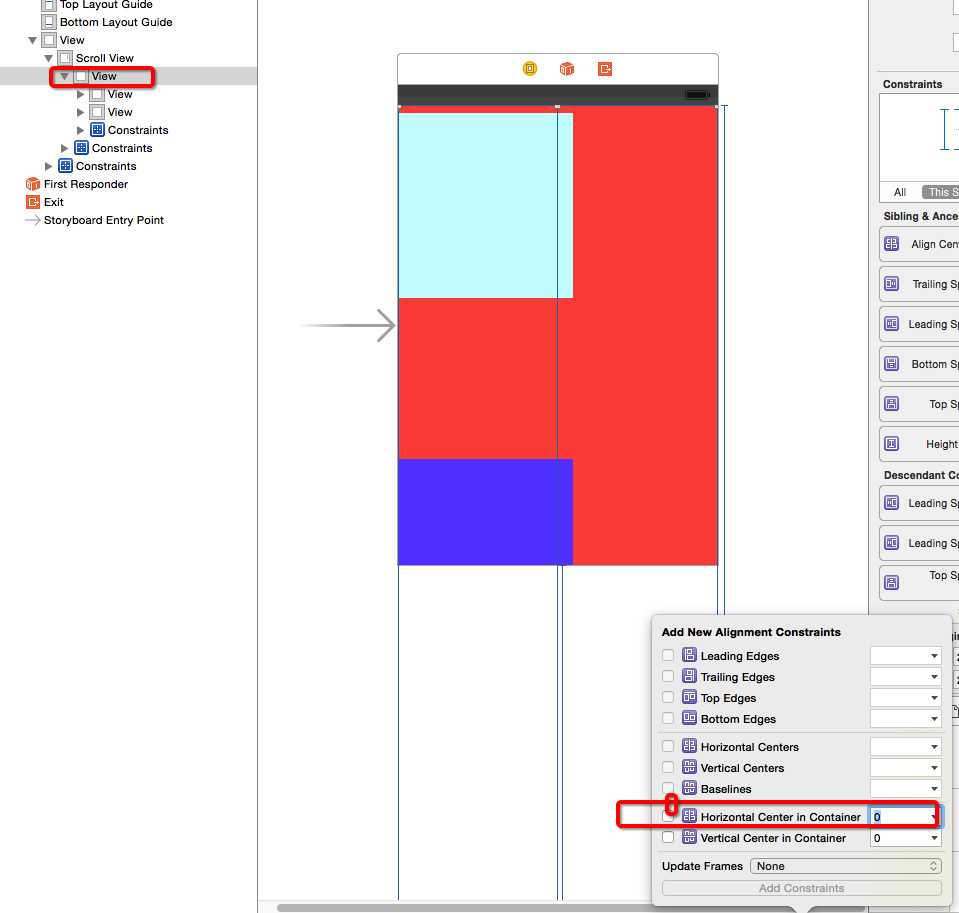Enable Bottom Edges checkbox
This screenshot has width=959, height=913.
coord(668,719)
